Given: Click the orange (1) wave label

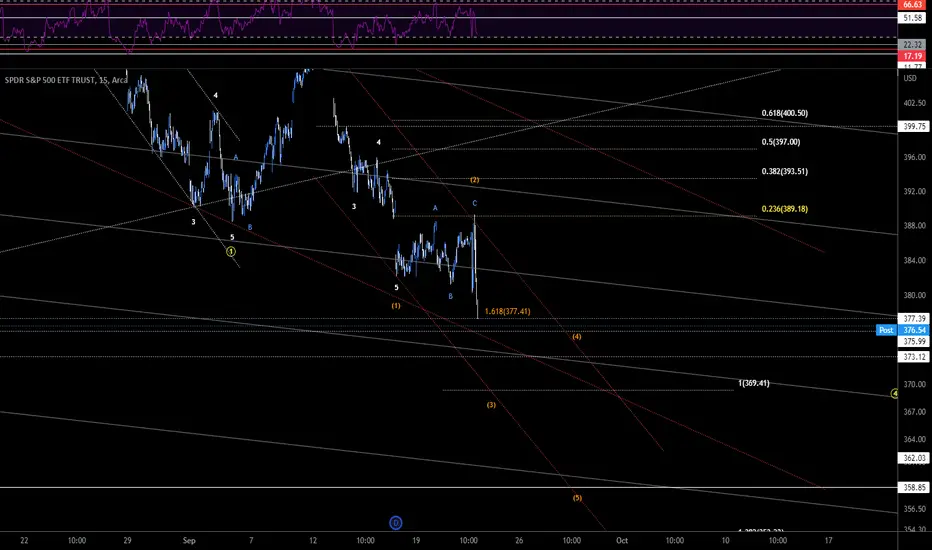Looking at the screenshot, I should pos(396,306).
